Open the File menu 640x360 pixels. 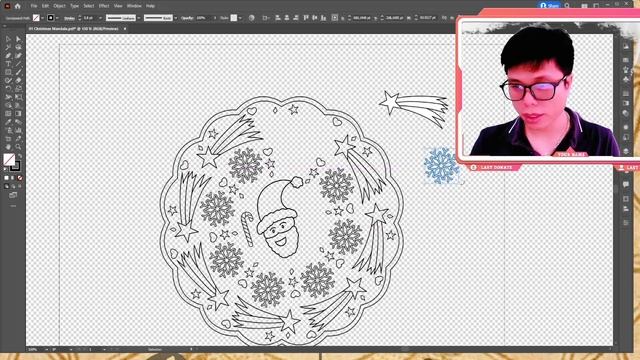click(x=34, y=6)
